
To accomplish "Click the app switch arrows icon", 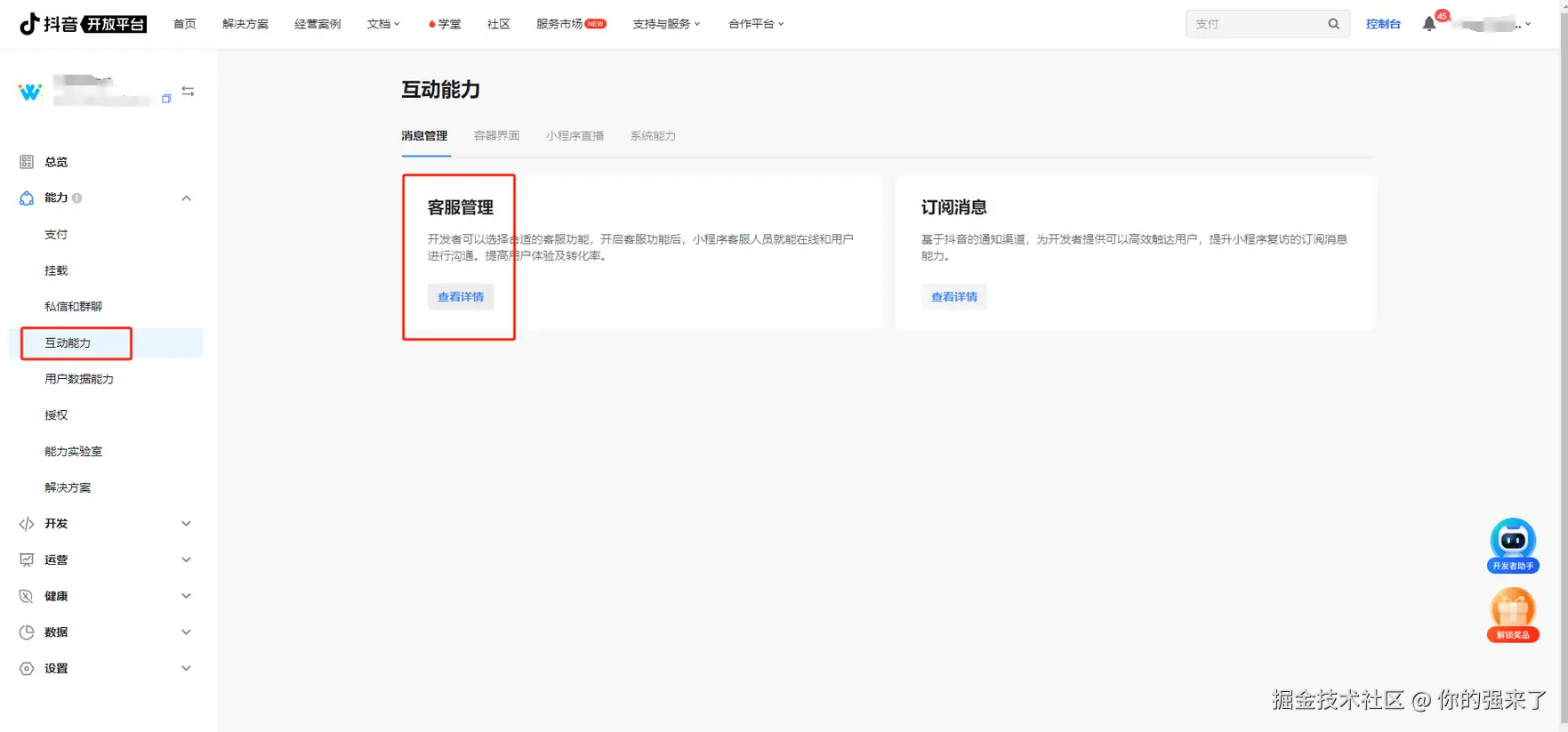I will click(x=188, y=92).
